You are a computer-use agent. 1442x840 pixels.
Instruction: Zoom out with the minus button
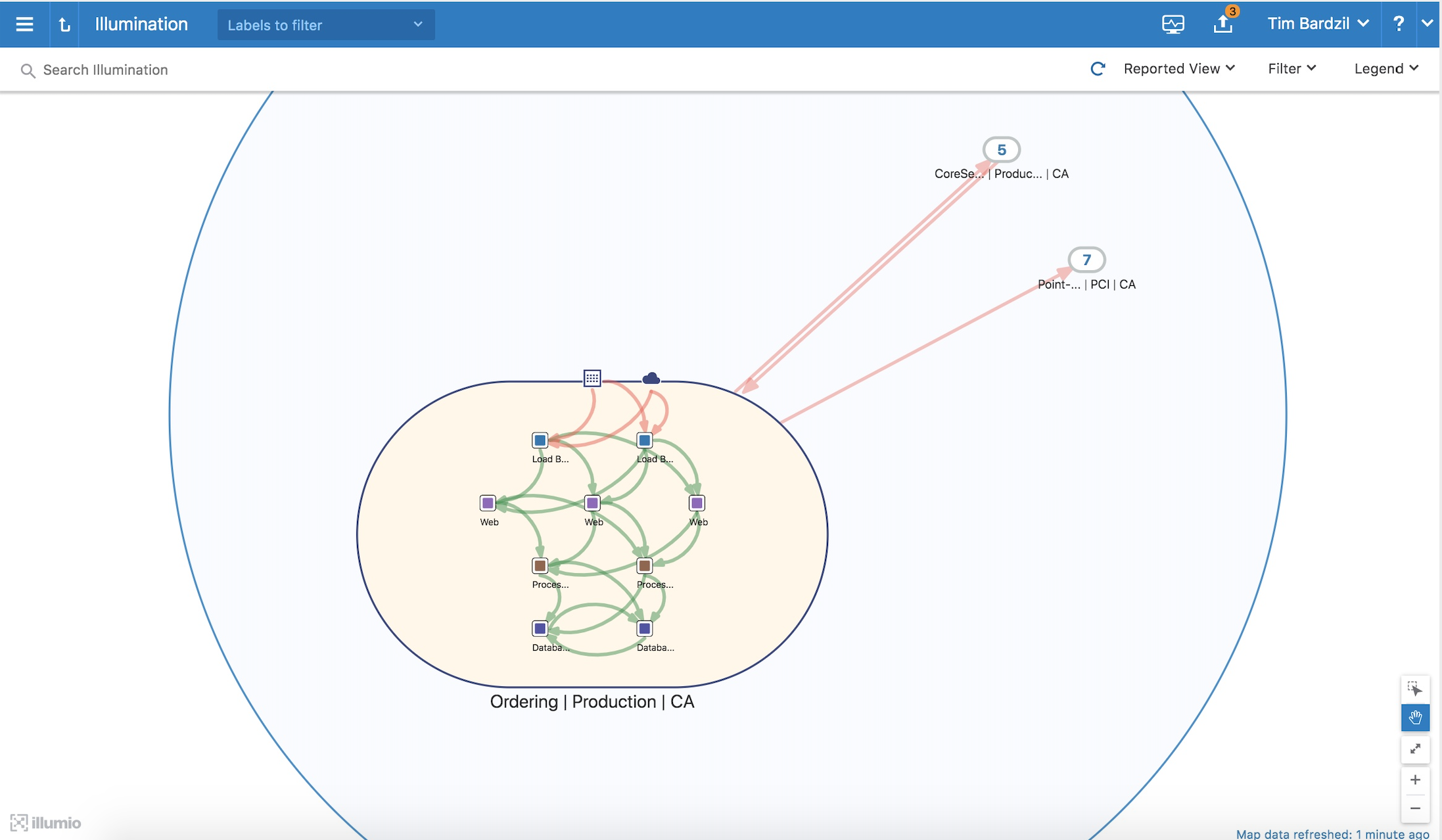click(1414, 808)
